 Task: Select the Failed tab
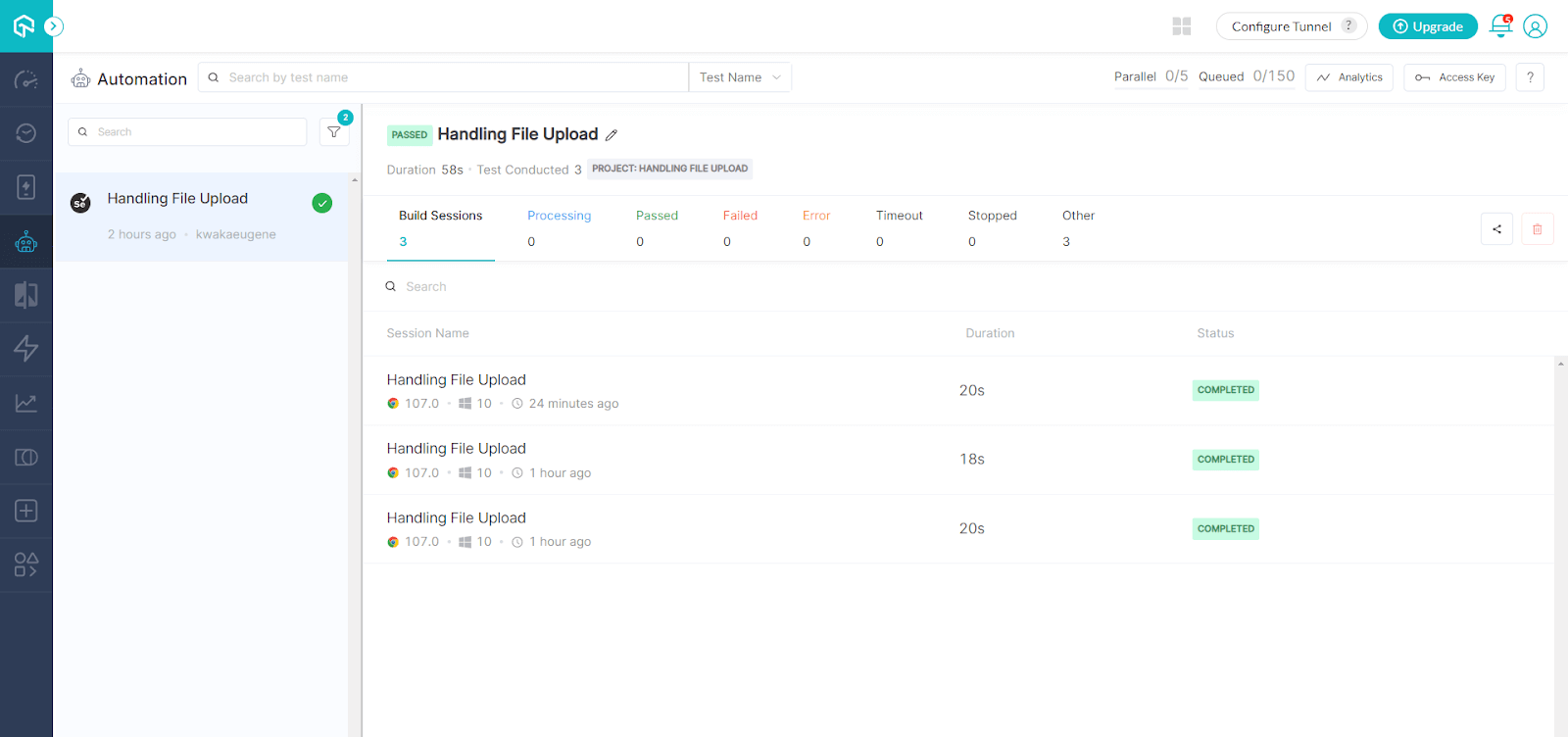[x=741, y=228]
